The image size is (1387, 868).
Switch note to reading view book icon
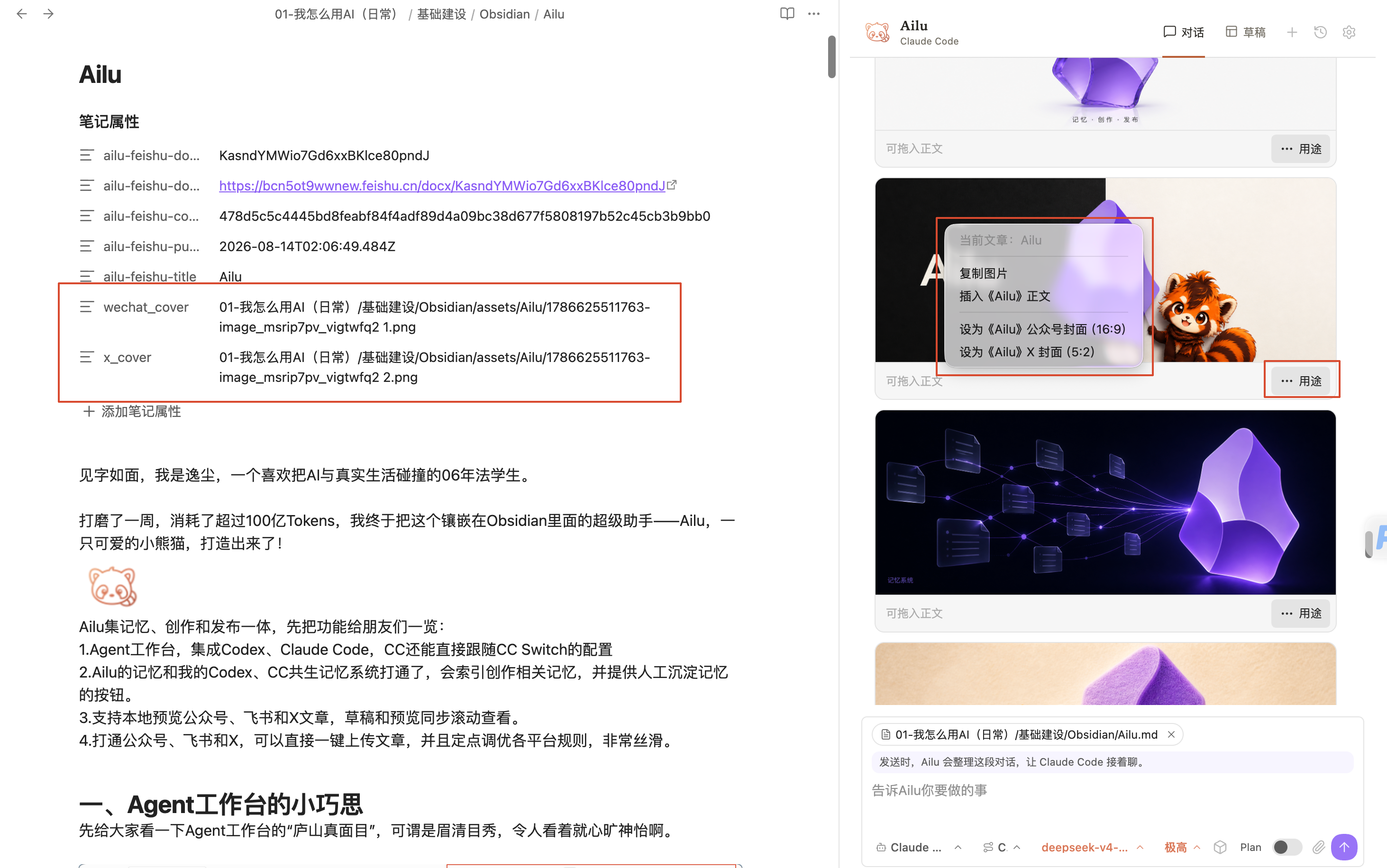pyautogui.click(x=787, y=14)
